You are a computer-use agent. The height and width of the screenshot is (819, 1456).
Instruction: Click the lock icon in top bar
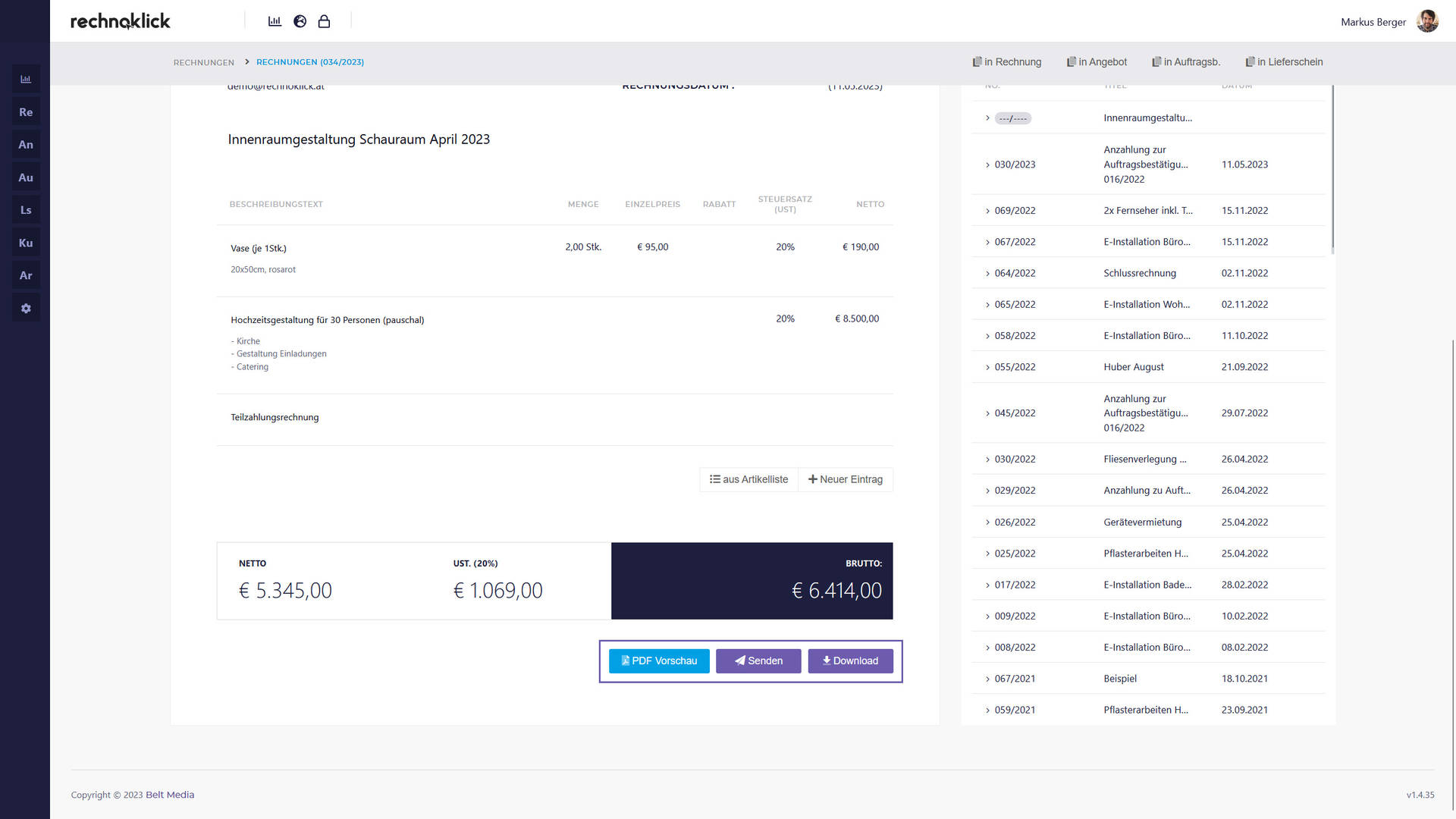click(324, 21)
